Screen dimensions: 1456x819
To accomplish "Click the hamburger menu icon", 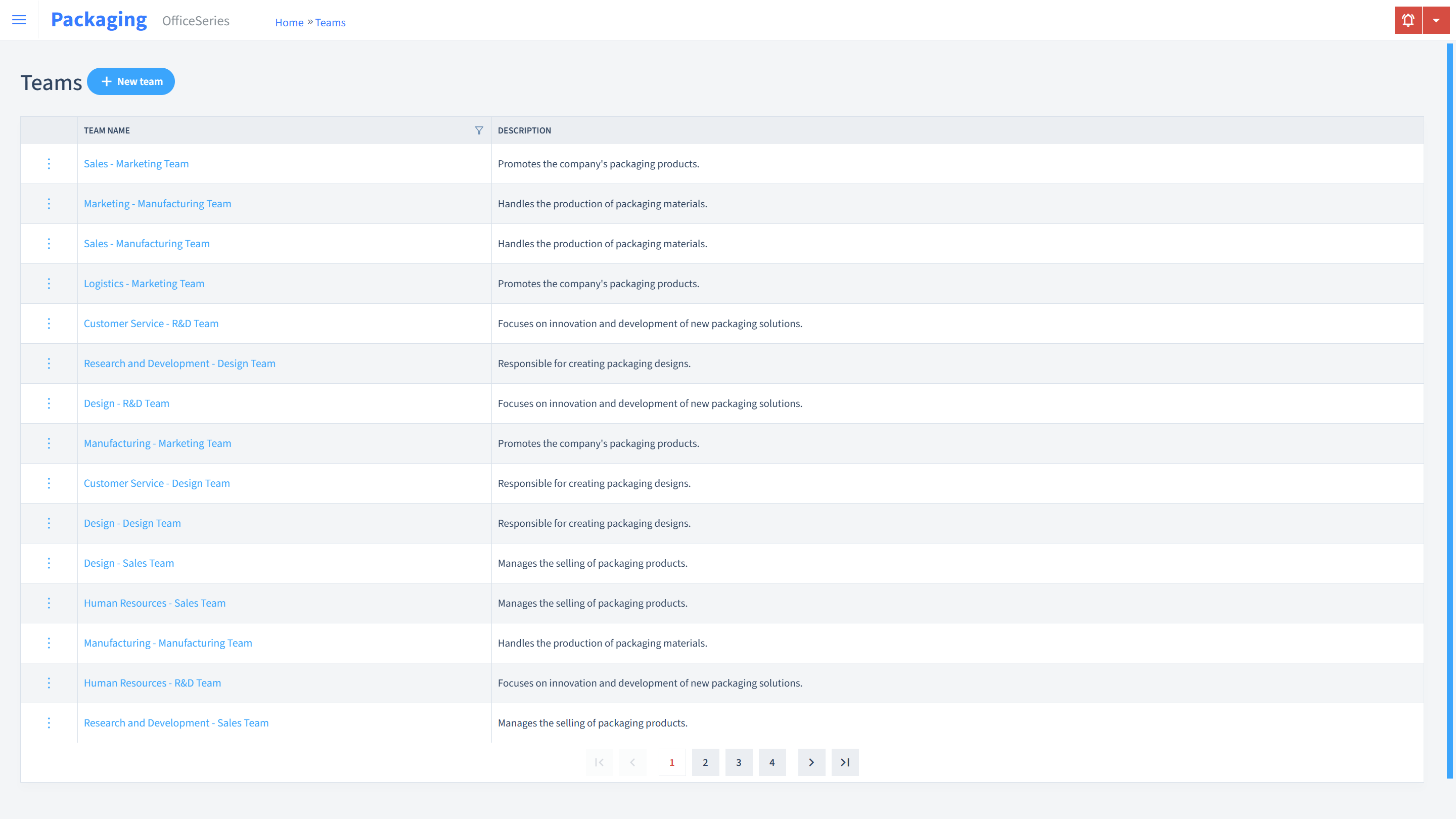I will (x=19, y=20).
